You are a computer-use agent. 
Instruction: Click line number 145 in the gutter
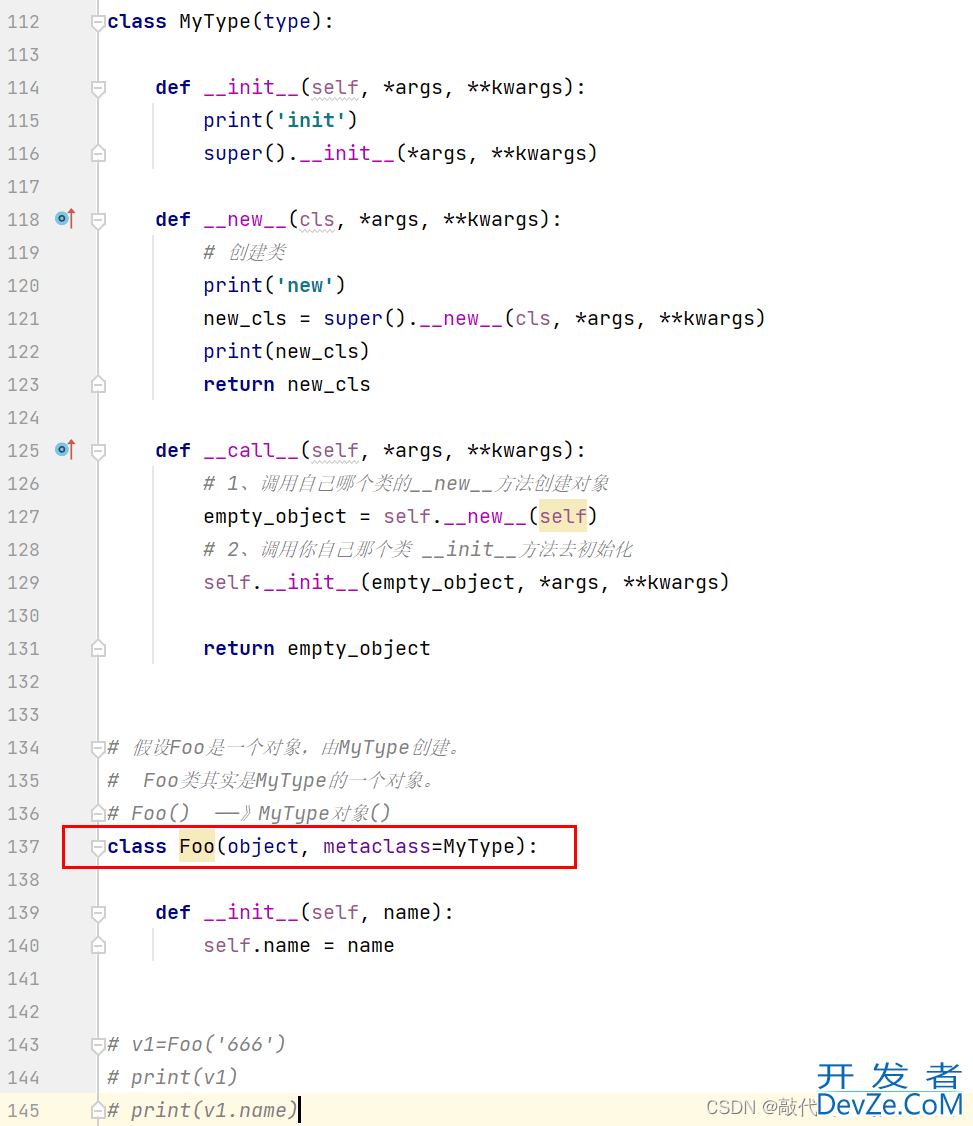tap(24, 1111)
